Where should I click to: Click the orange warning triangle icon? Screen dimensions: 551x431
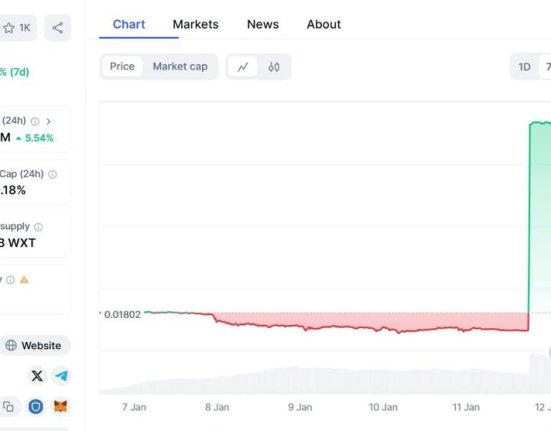[x=24, y=280]
